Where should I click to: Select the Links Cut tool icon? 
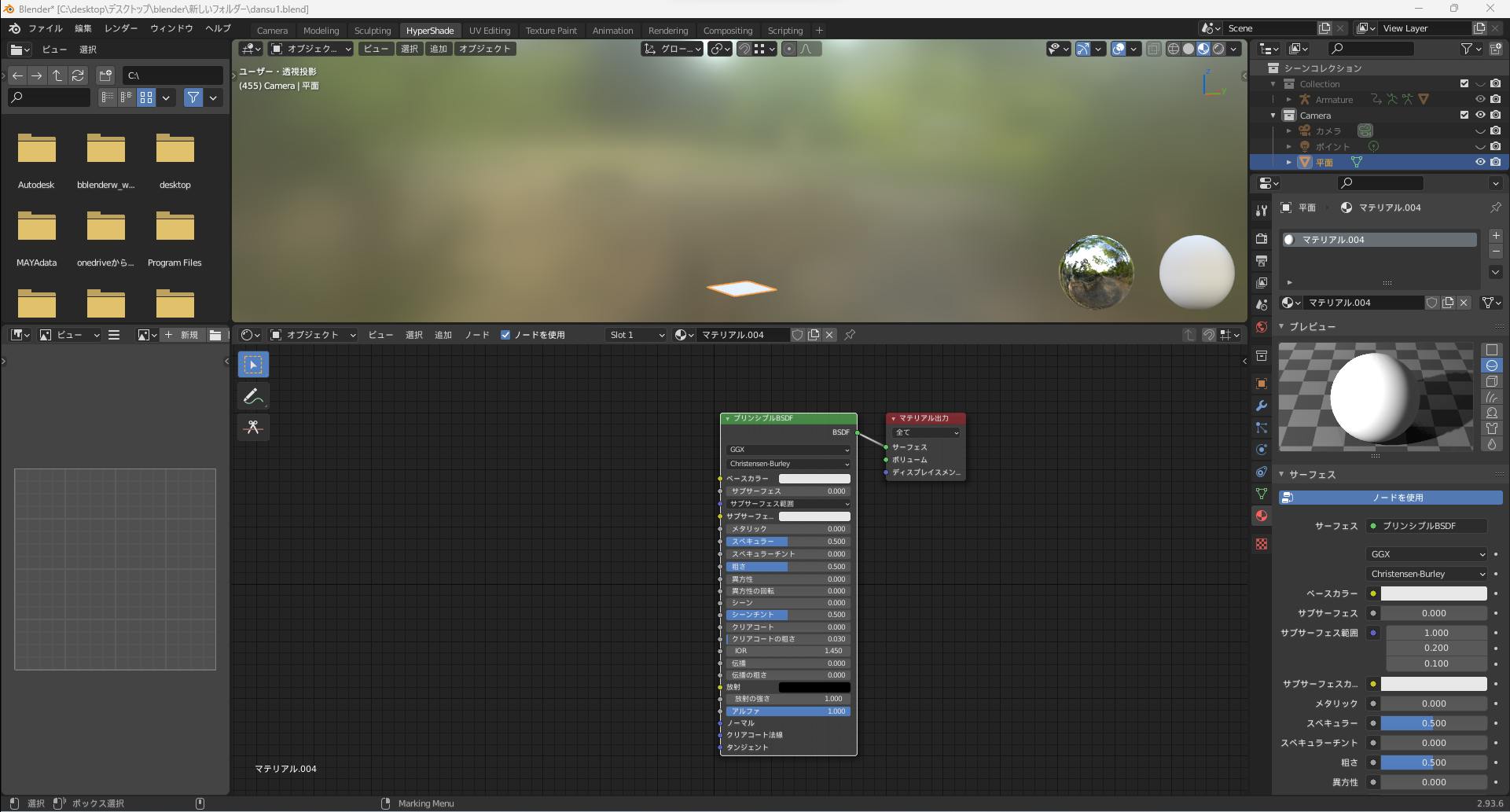[253, 428]
